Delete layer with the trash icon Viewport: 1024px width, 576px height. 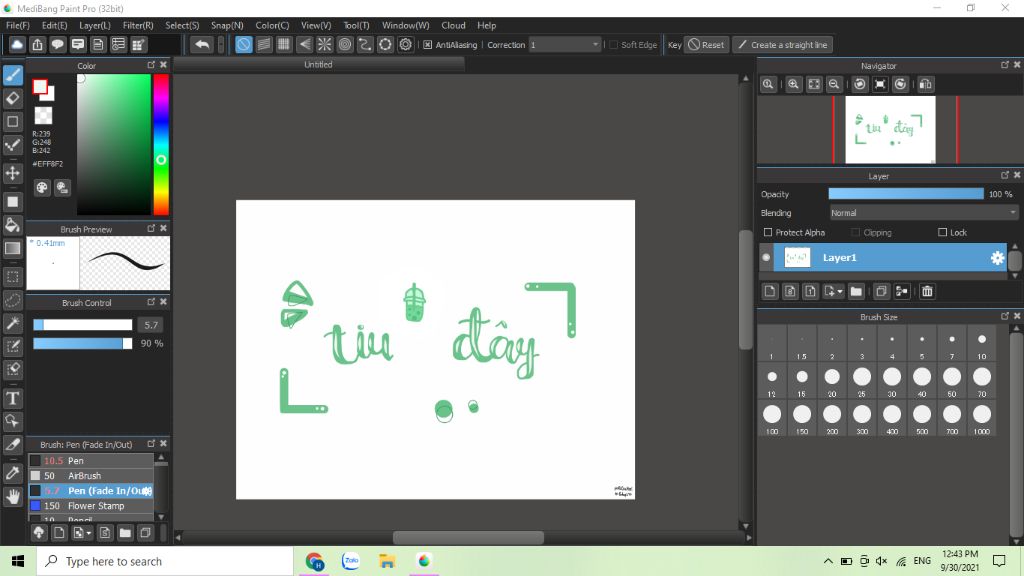(927, 291)
